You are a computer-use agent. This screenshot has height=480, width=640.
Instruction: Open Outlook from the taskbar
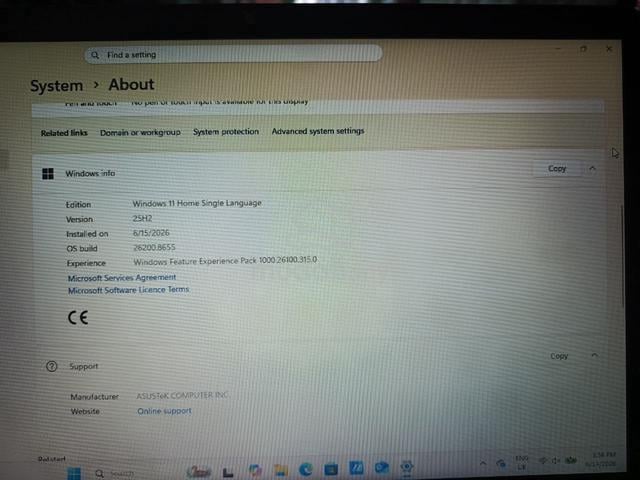tap(381, 467)
